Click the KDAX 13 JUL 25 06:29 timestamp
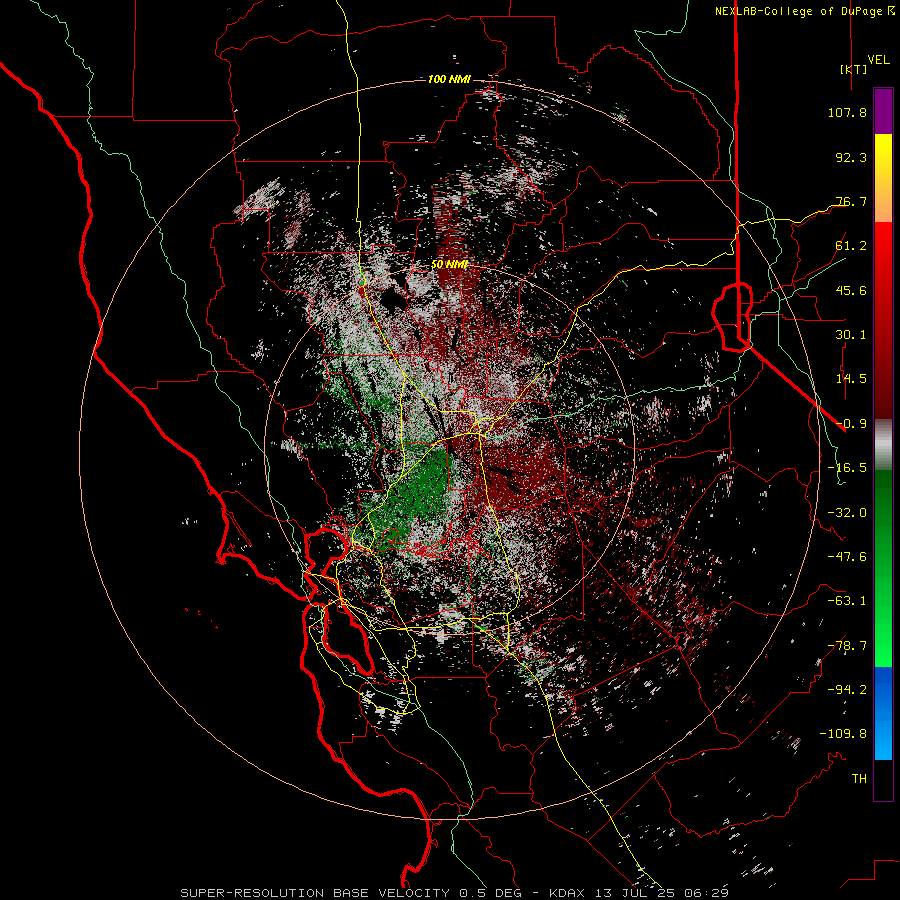This screenshot has width=900, height=900. [x=639, y=893]
